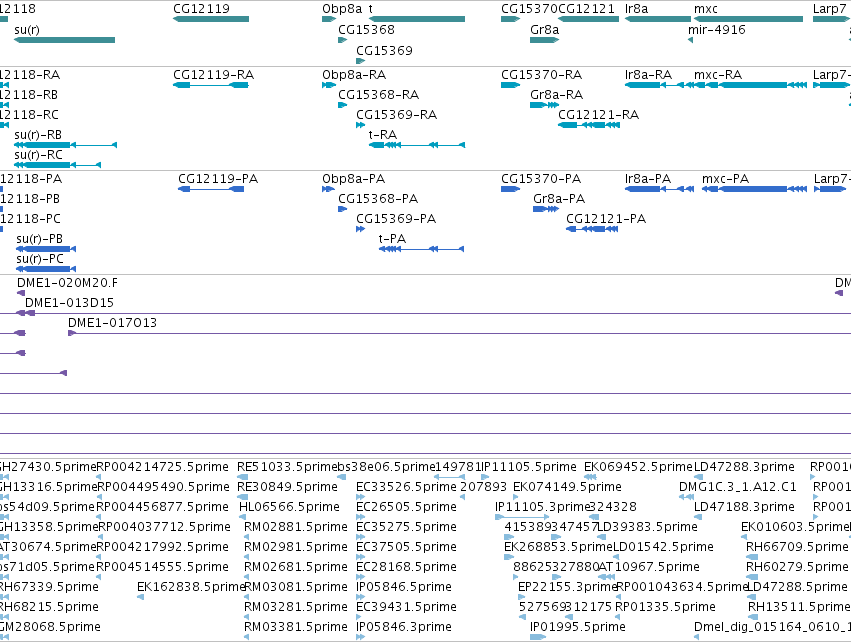This screenshot has width=851, height=642.
Task: Open the CG15370-PA label
Action: [x=541, y=179]
